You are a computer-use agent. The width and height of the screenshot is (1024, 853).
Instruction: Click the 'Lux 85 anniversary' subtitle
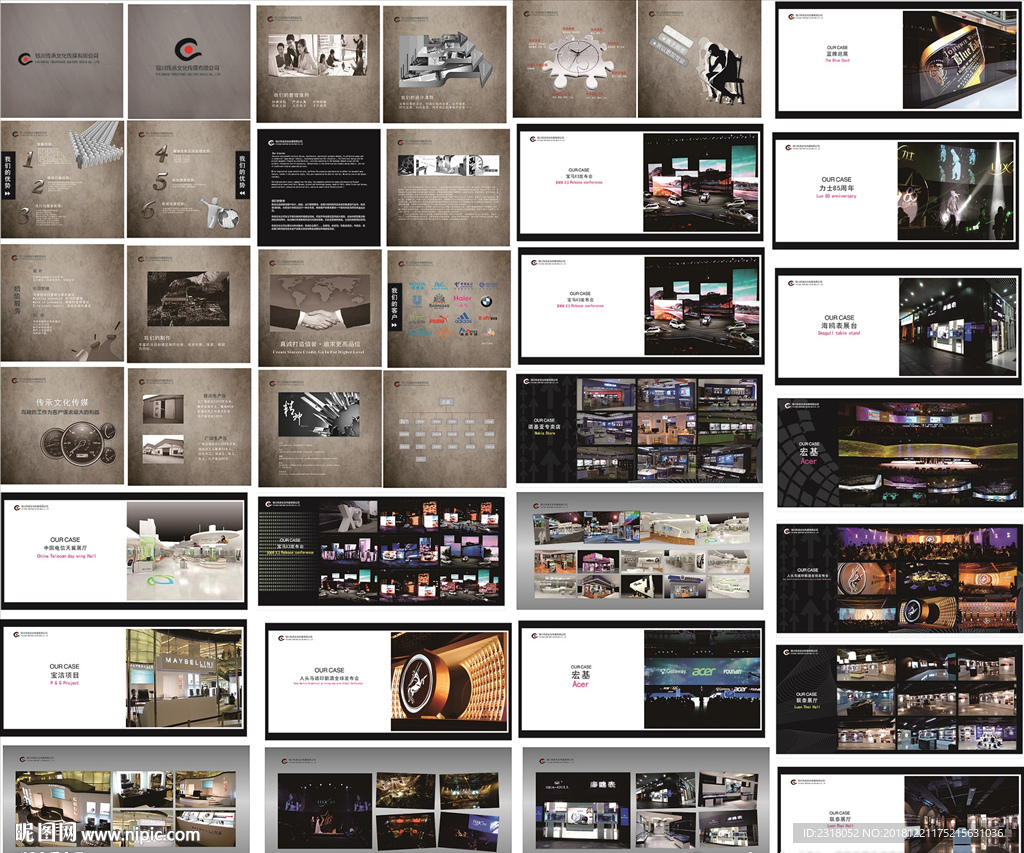pos(836,196)
